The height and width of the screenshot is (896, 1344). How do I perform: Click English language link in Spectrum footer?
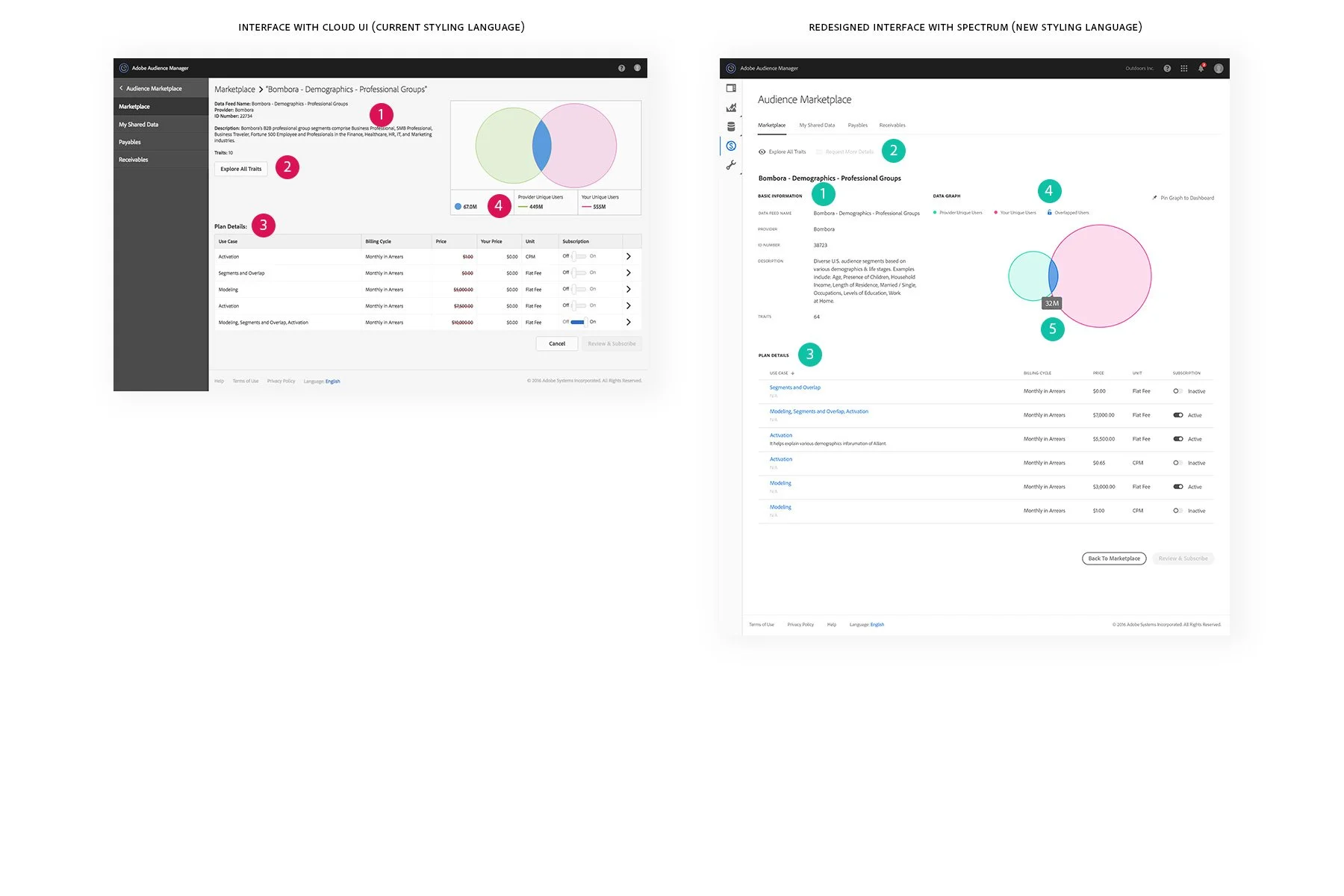(877, 624)
